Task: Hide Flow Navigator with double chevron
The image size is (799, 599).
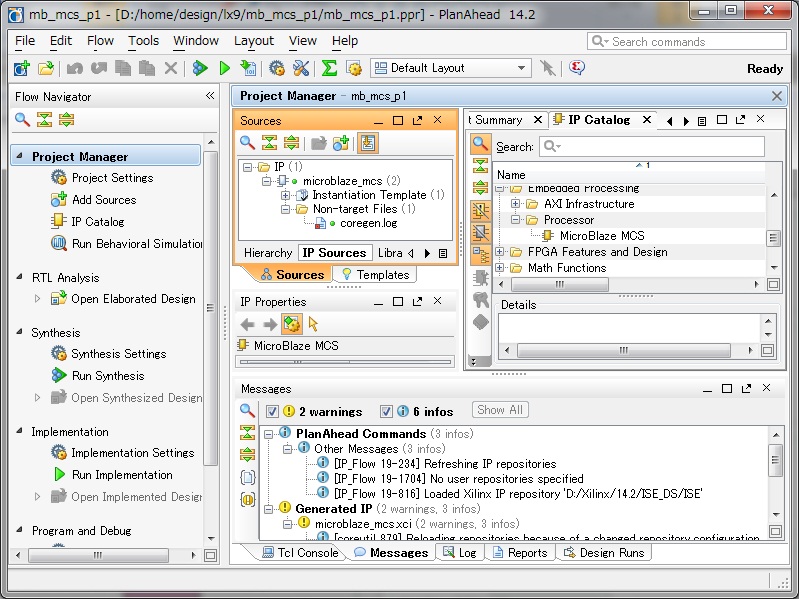Action: click(210, 96)
